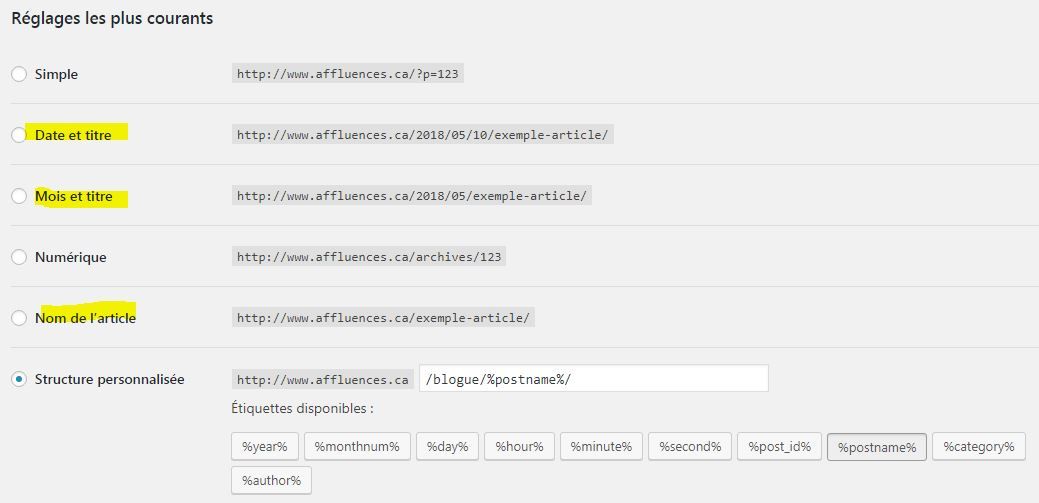The height and width of the screenshot is (503, 1039).
Task: Select the Simple permalink radio button
Action: point(19,74)
